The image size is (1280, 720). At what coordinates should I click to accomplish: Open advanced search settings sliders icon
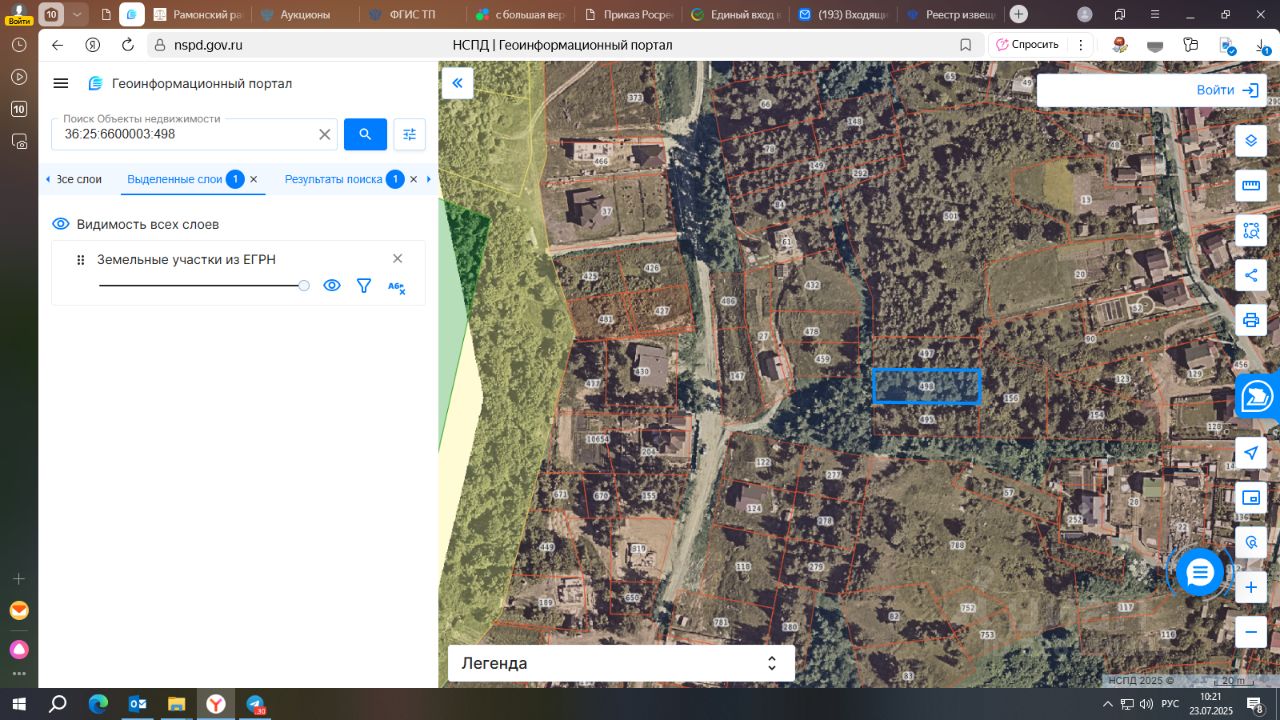pos(409,134)
